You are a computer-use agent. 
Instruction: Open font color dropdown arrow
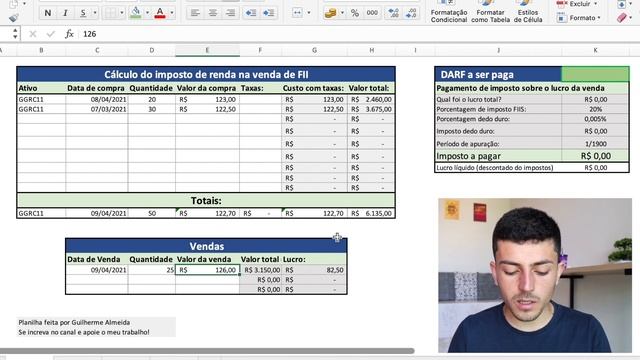[171, 13]
